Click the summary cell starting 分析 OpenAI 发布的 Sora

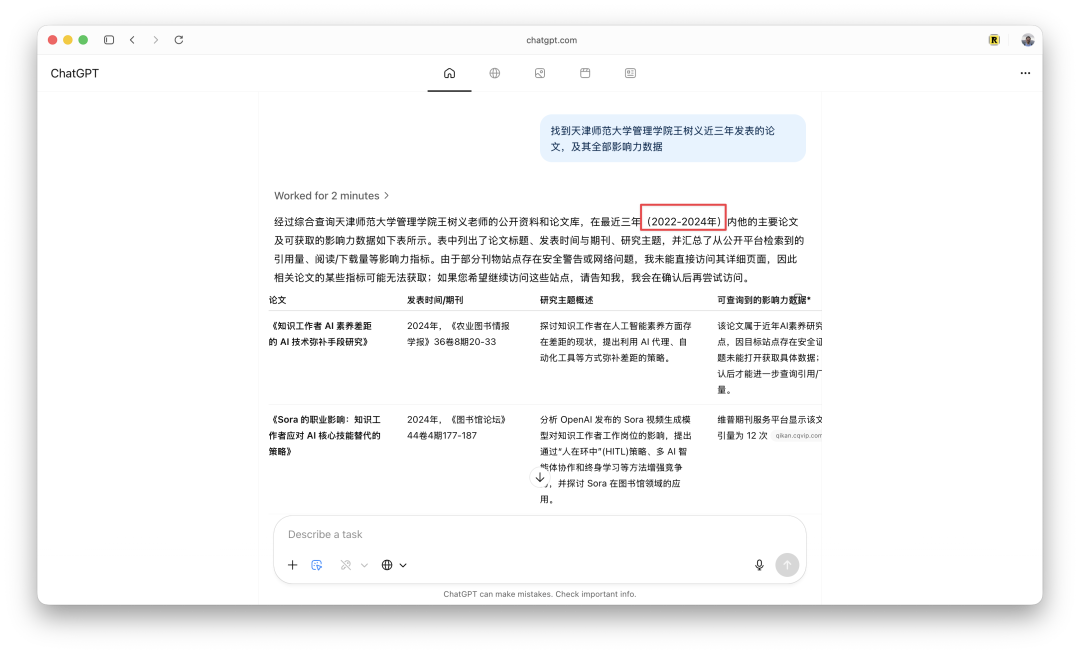[x=615, y=459]
